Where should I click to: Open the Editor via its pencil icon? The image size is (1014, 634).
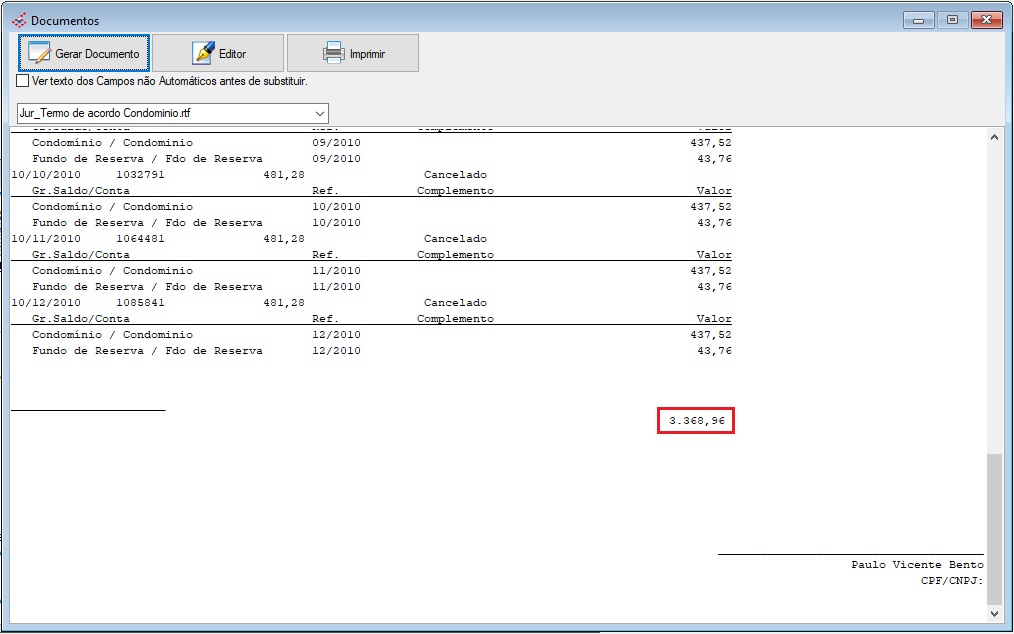203,53
